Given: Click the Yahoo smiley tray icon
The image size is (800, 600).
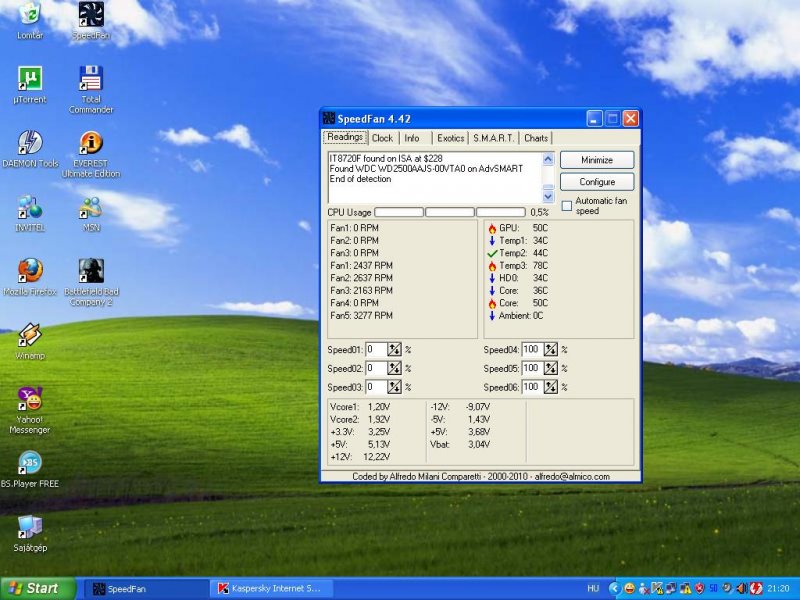Looking at the screenshot, I should pos(630,588).
